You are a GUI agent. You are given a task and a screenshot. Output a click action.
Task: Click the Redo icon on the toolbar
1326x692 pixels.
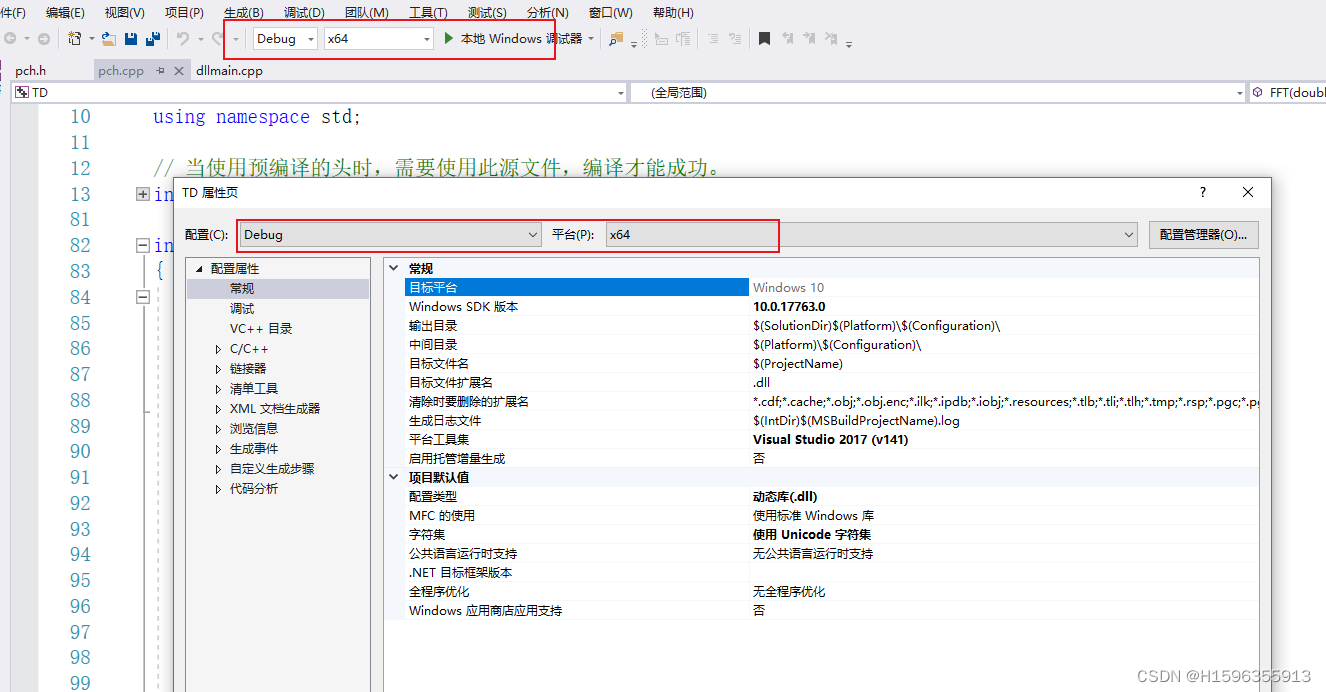pyautogui.click(x=216, y=38)
